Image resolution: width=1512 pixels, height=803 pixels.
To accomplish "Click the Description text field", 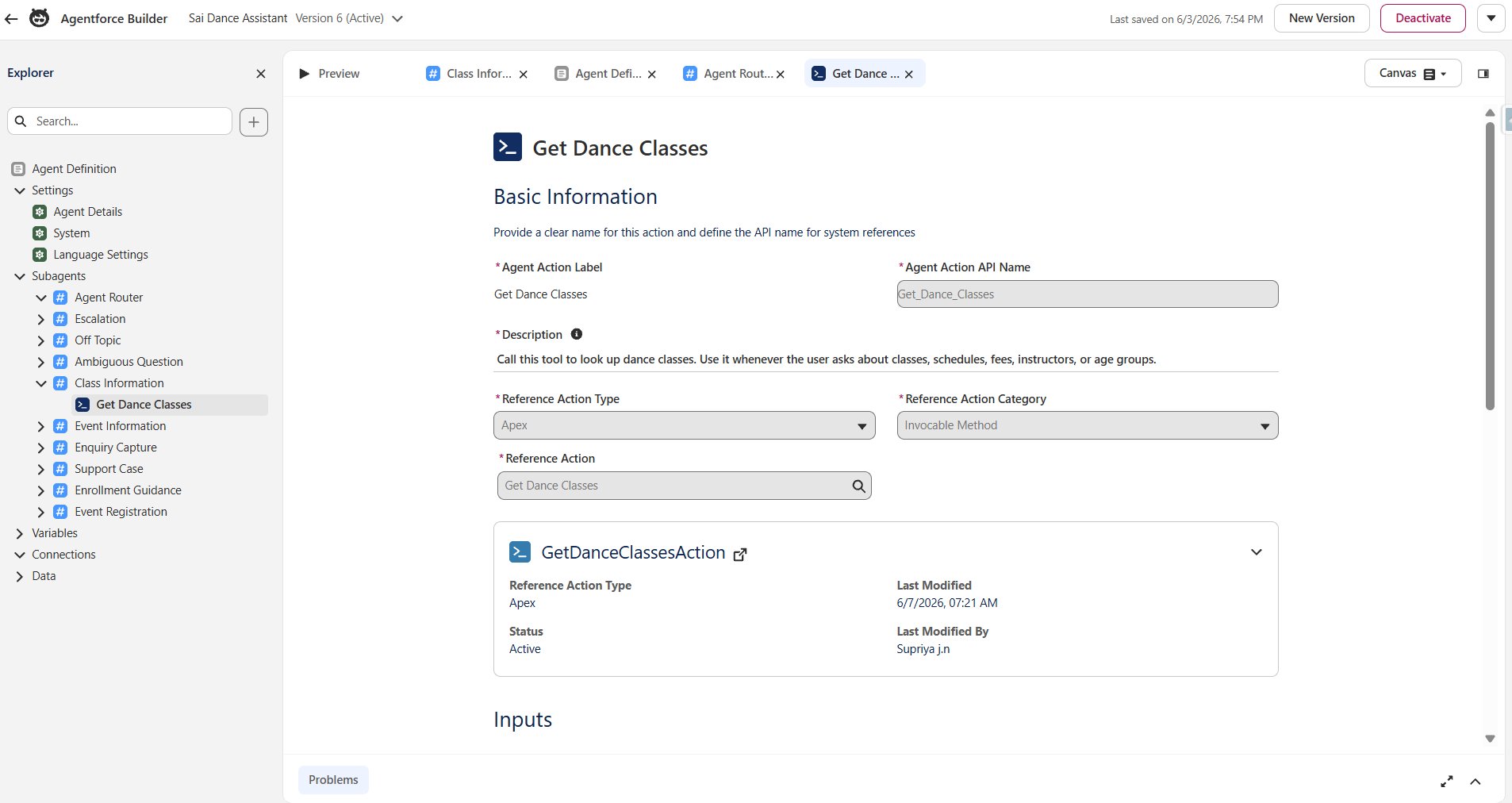I will (886, 359).
